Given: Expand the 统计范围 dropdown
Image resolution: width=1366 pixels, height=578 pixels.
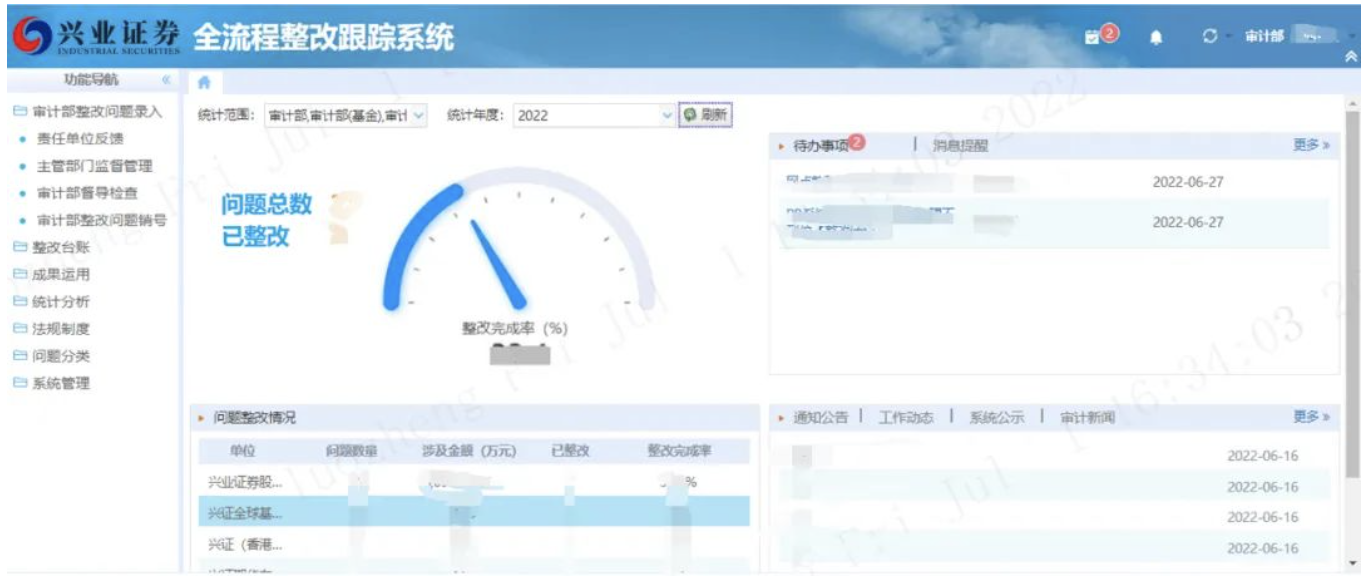Looking at the screenshot, I should 418,115.
